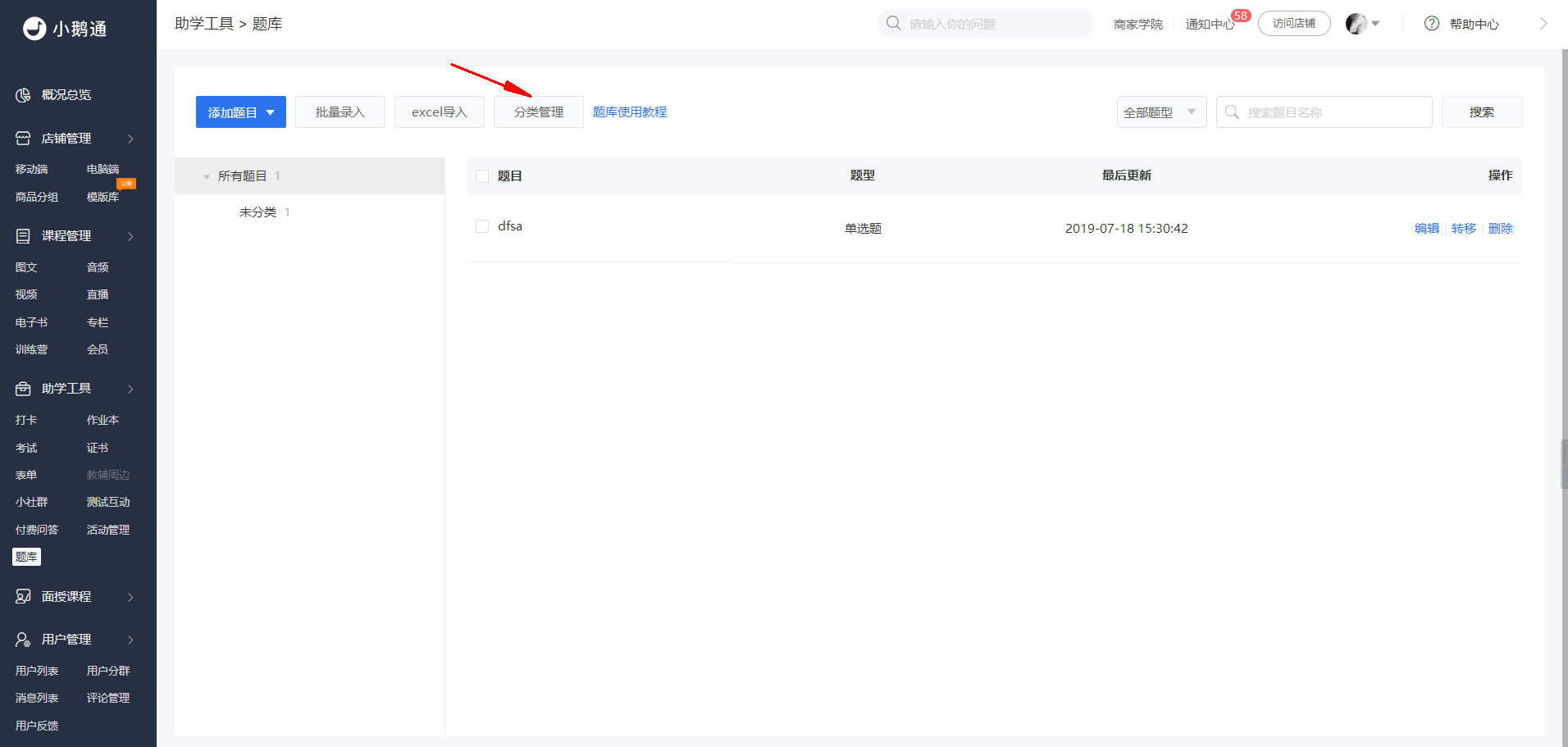Open the 题库使用教程 link
This screenshot has height=747, width=1568.
(x=630, y=112)
